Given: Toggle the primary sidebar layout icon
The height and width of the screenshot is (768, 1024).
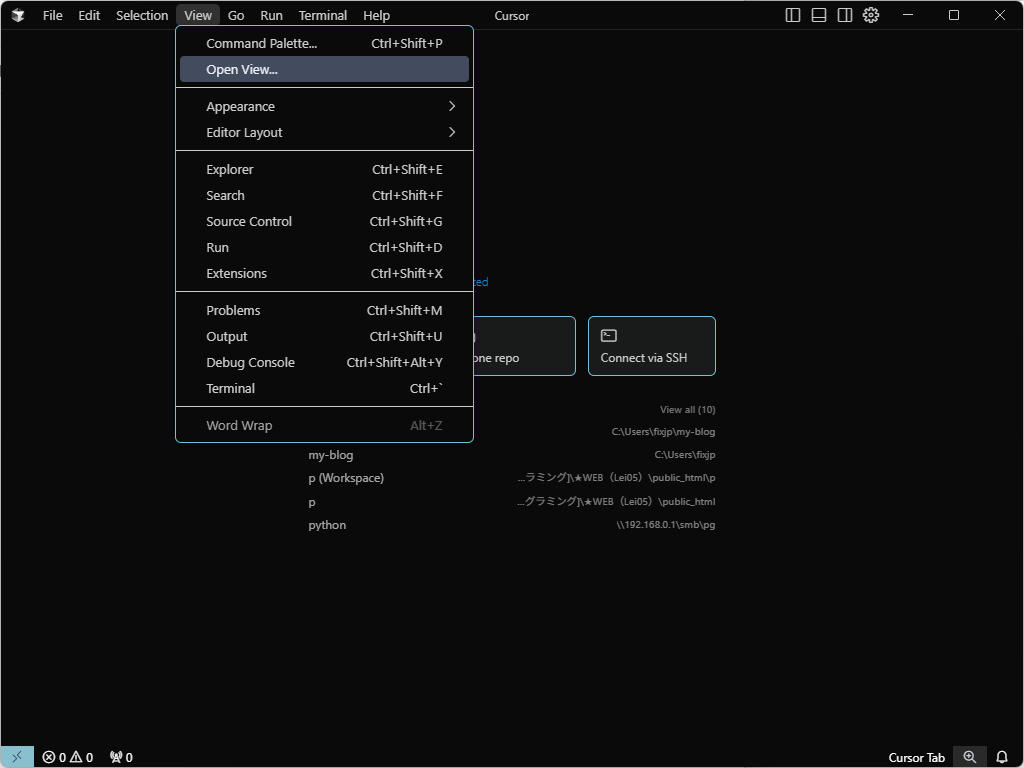Looking at the screenshot, I should 793,15.
